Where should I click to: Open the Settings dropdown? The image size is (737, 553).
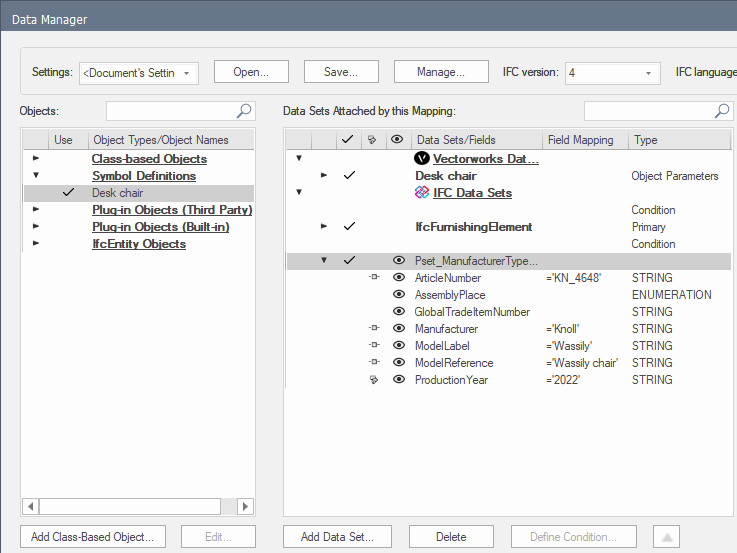point(139,73)
